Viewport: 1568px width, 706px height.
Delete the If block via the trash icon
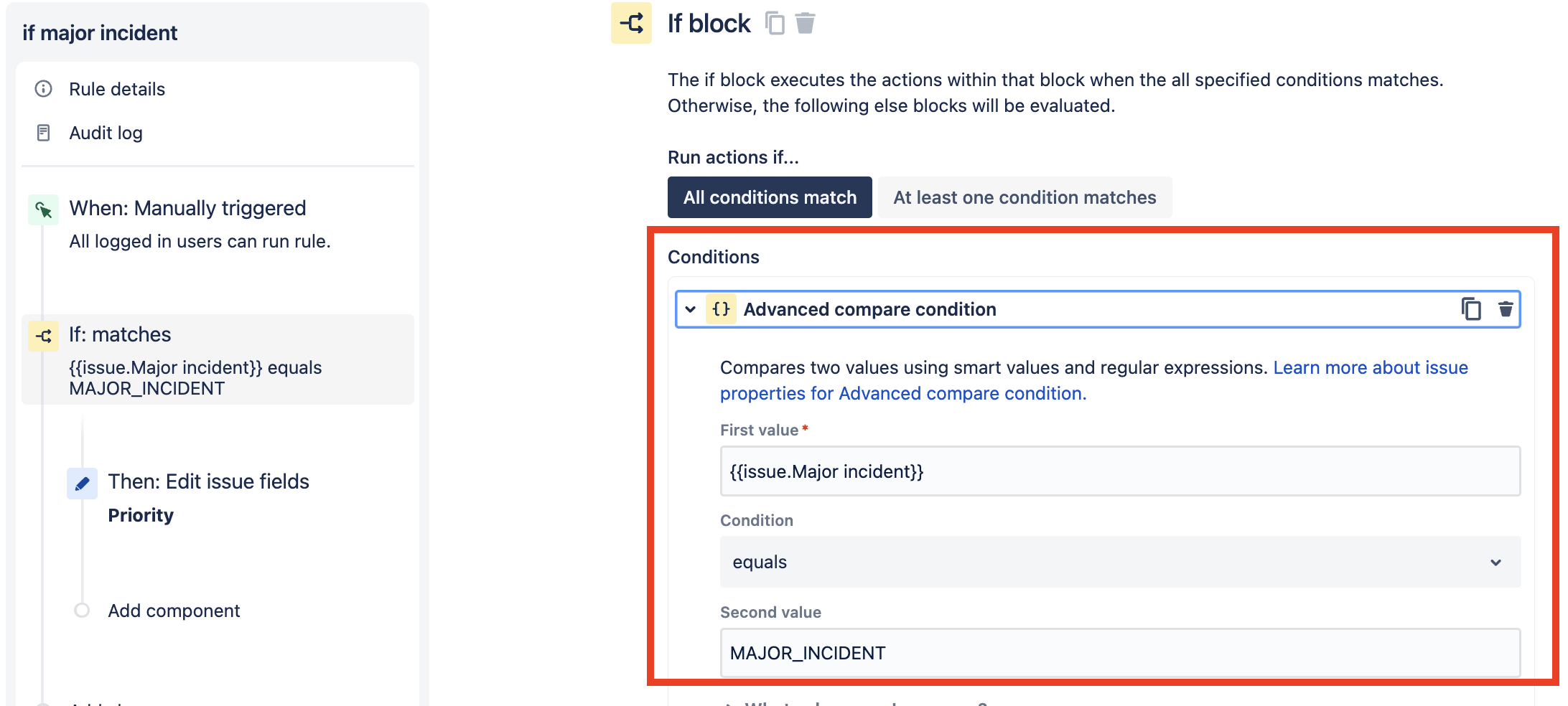coord(806,22)
